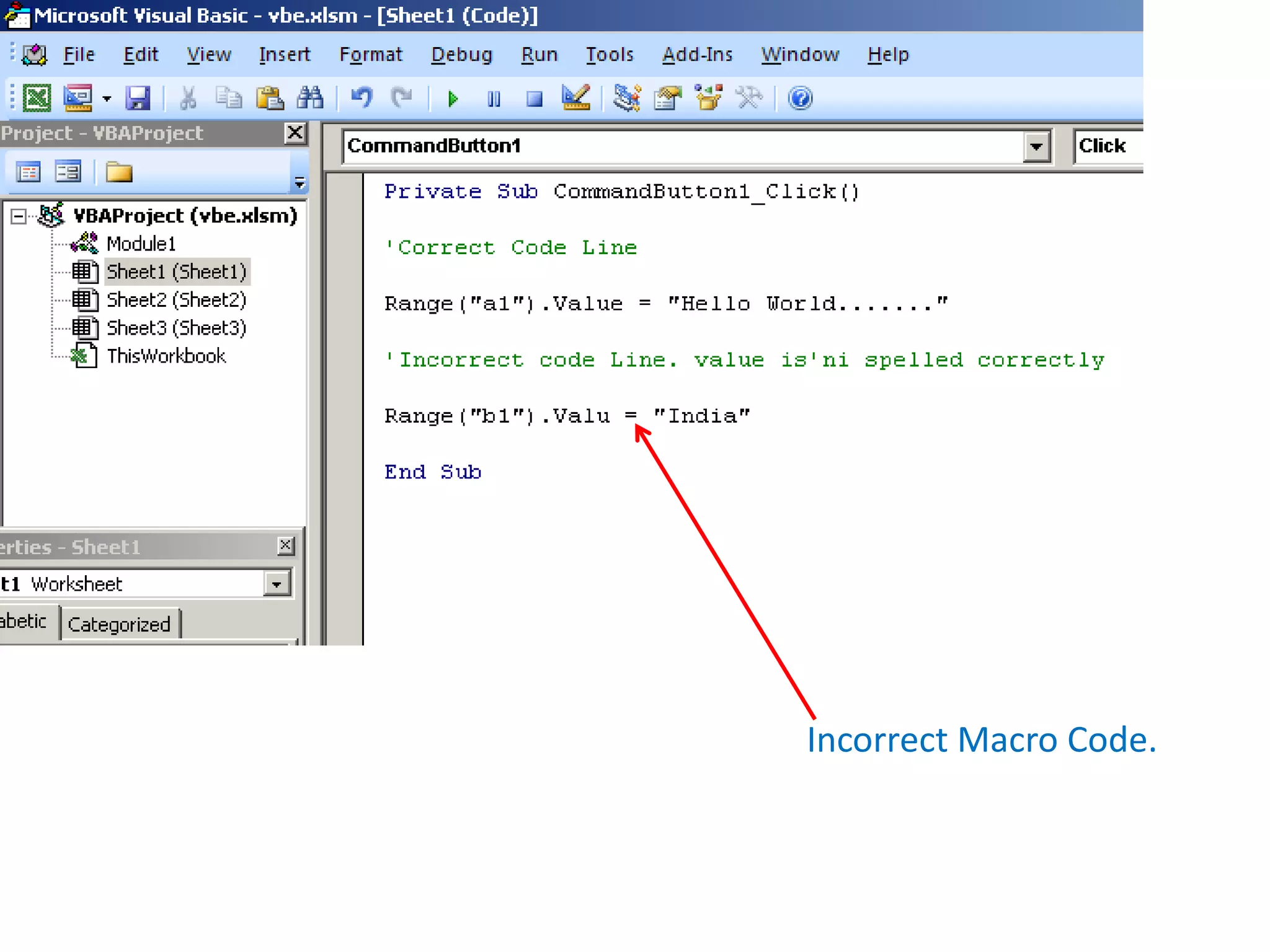The image size is (1270, 952).
Task: Run the macro with the green play button
Action: (453, 99)
